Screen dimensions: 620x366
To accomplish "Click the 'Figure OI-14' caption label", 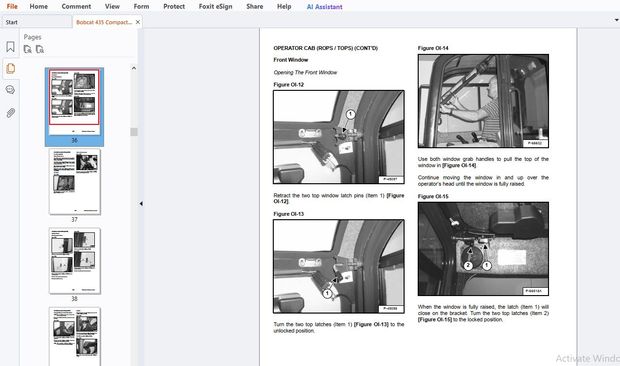I will coord(433,48).
